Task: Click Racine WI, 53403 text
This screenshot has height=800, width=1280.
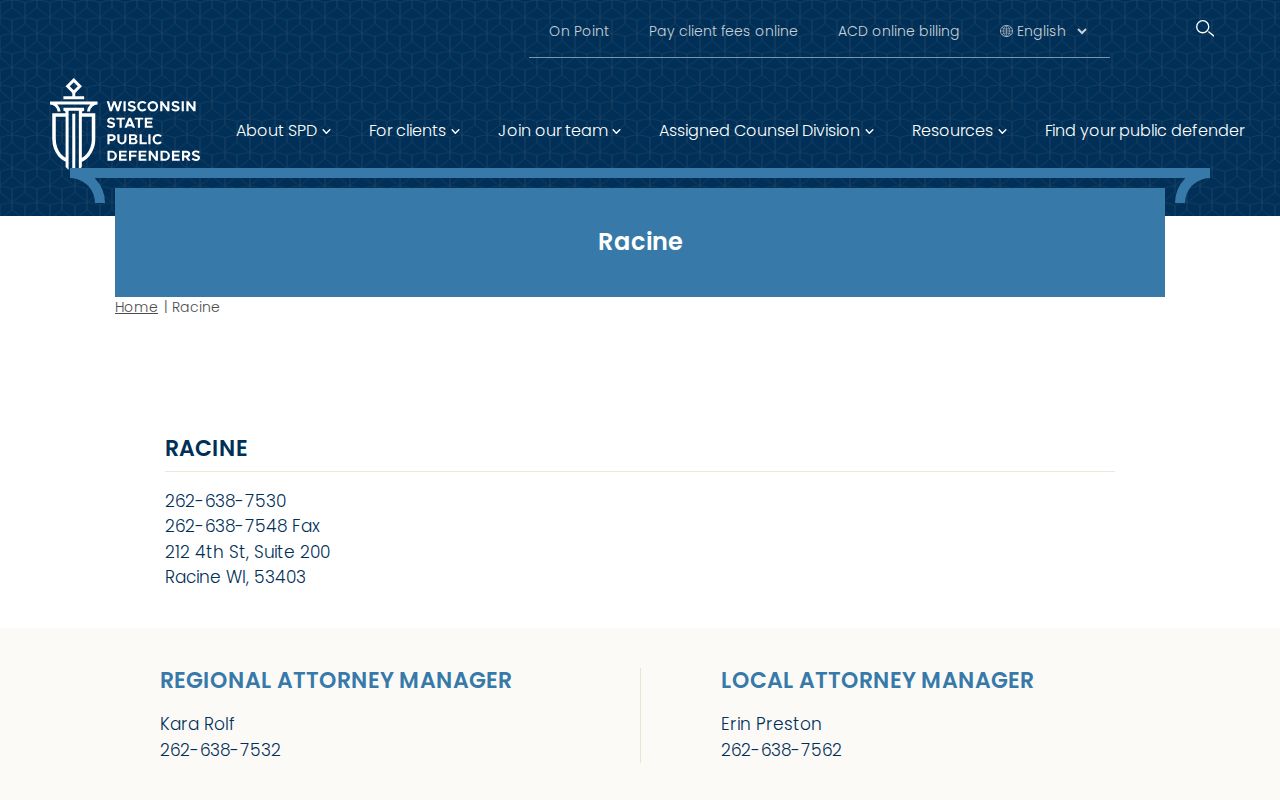Action: (235, 577)
